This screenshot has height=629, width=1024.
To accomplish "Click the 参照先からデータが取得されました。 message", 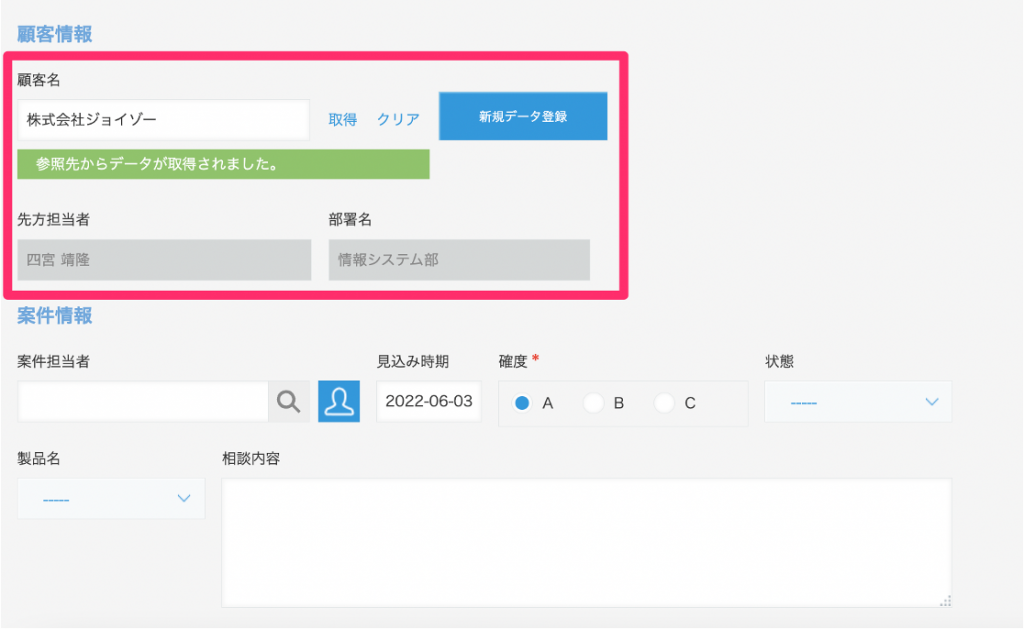I will [x=223, y=164].
